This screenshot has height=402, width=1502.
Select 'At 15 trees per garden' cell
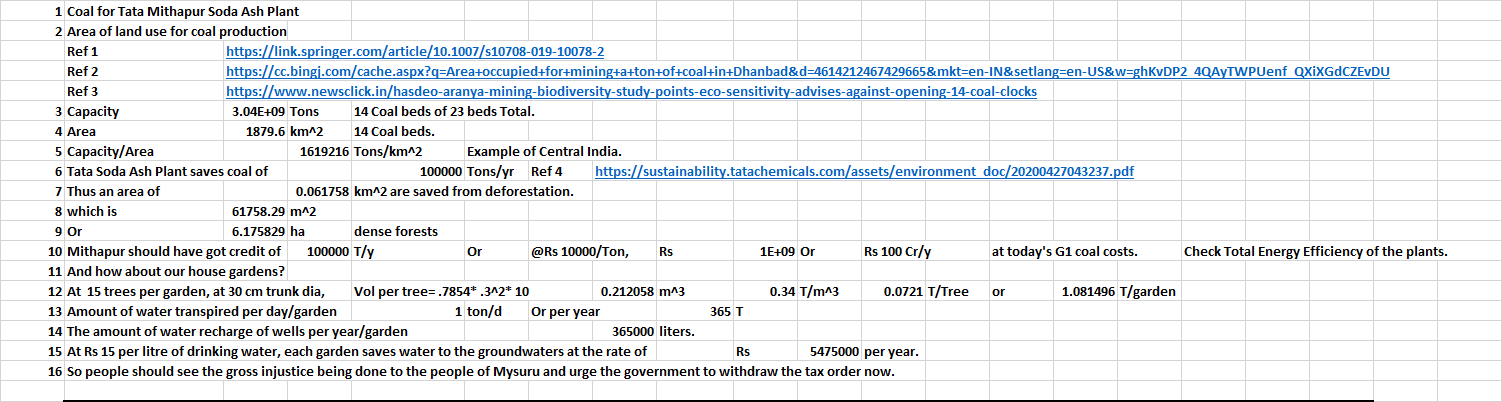click(196, 291)
